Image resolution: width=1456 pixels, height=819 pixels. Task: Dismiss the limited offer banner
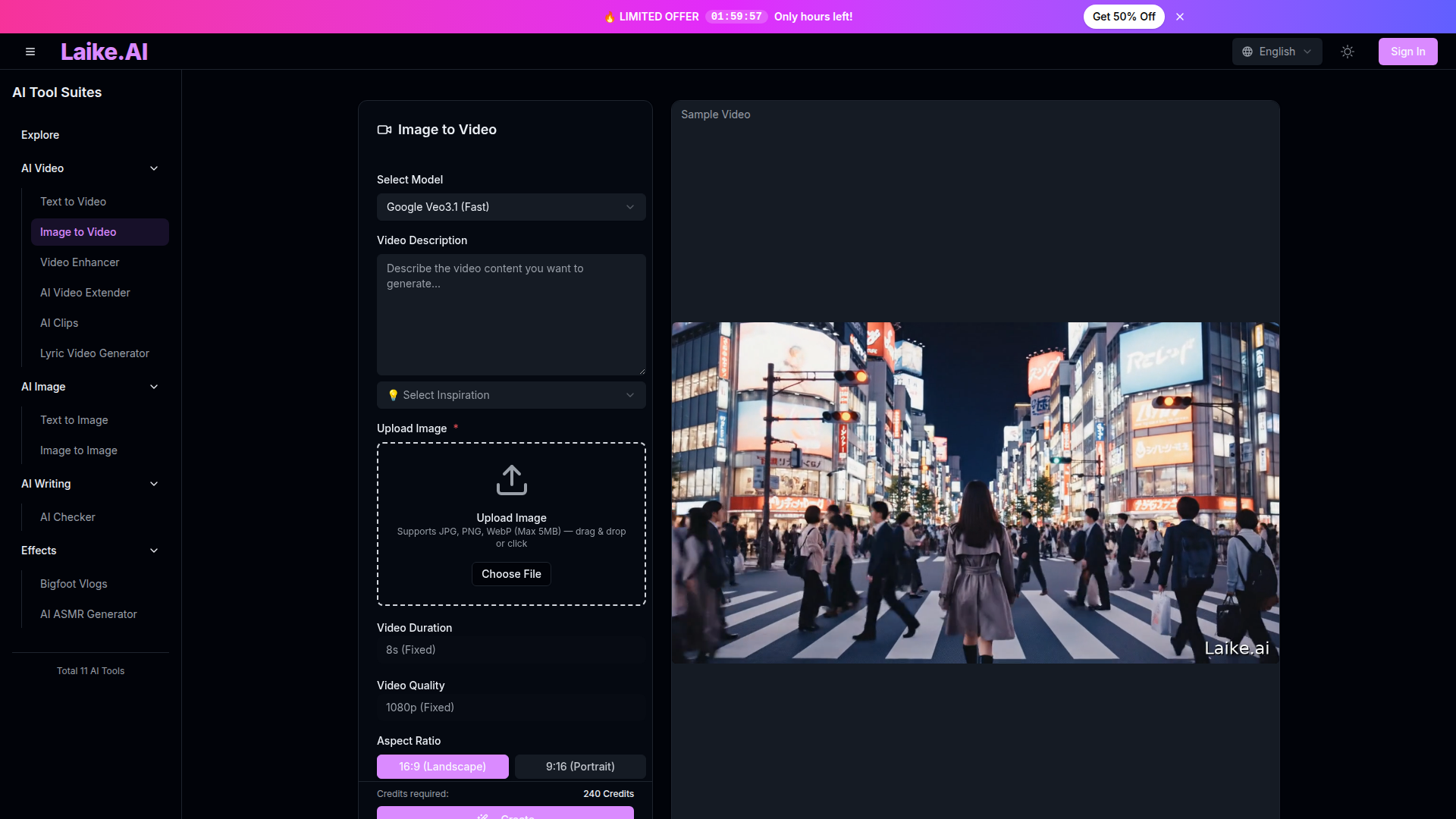pyautogui.click(x=1180, y=16)
